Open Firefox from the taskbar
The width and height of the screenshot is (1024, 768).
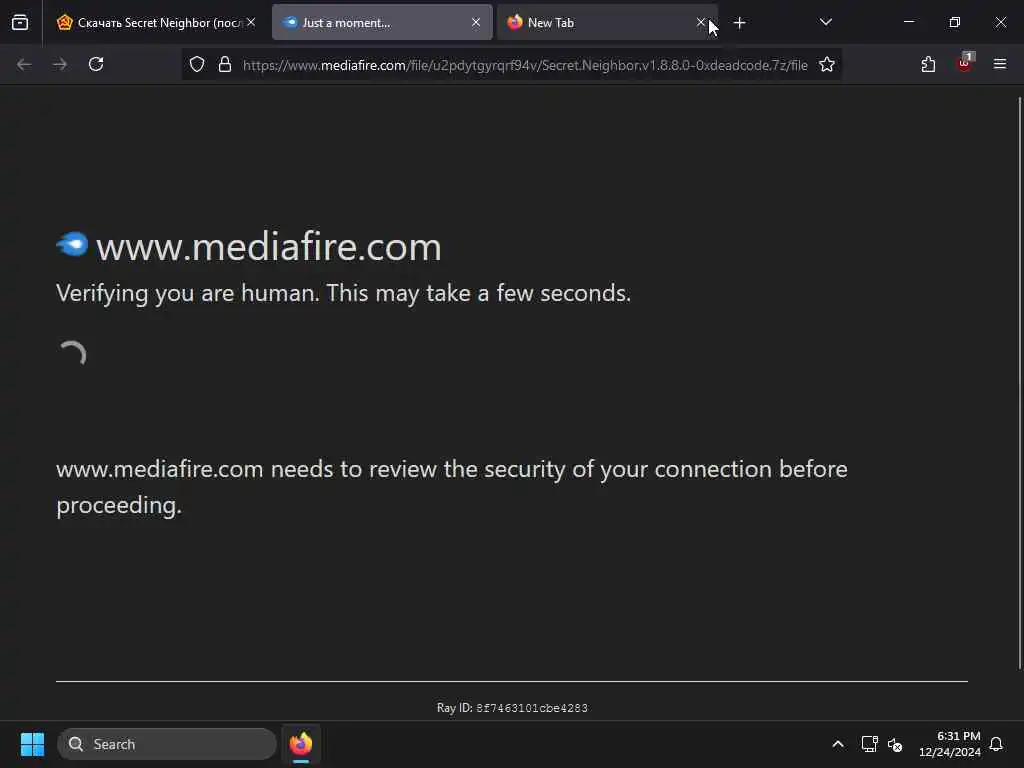point(301,744)
